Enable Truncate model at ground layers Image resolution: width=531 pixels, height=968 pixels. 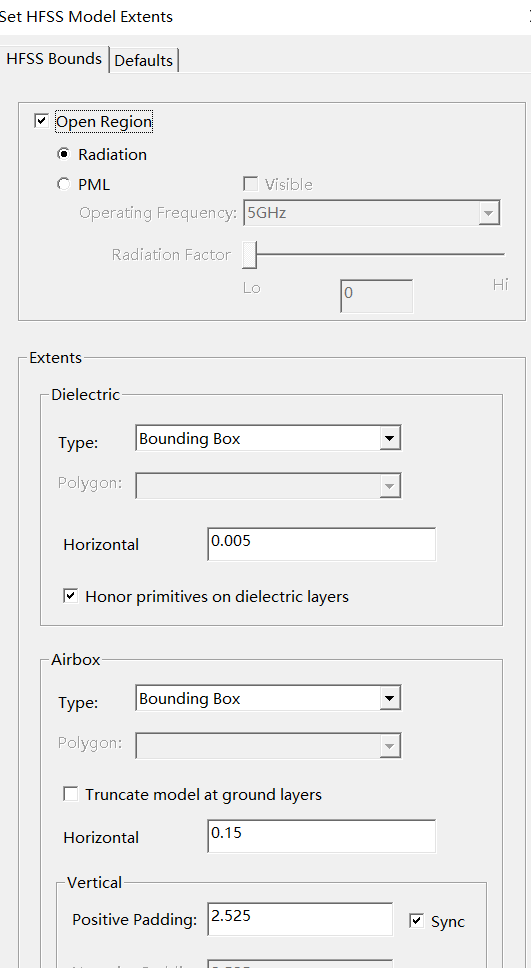click(71, 794)
